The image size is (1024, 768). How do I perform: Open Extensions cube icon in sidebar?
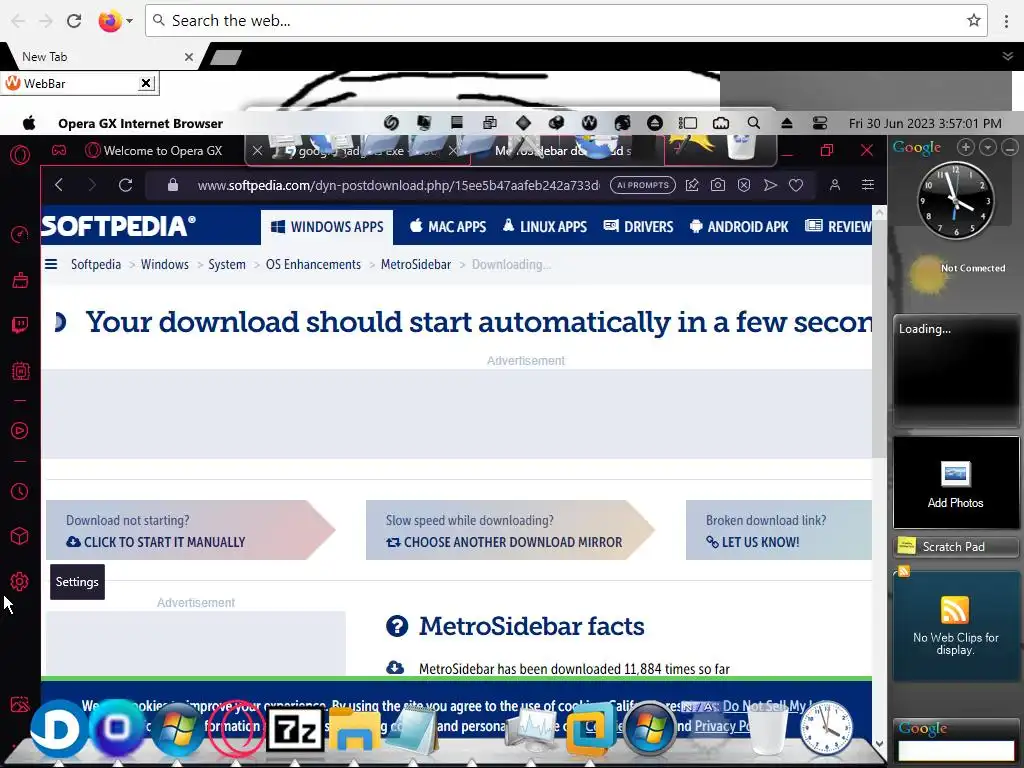coord(20,536)
